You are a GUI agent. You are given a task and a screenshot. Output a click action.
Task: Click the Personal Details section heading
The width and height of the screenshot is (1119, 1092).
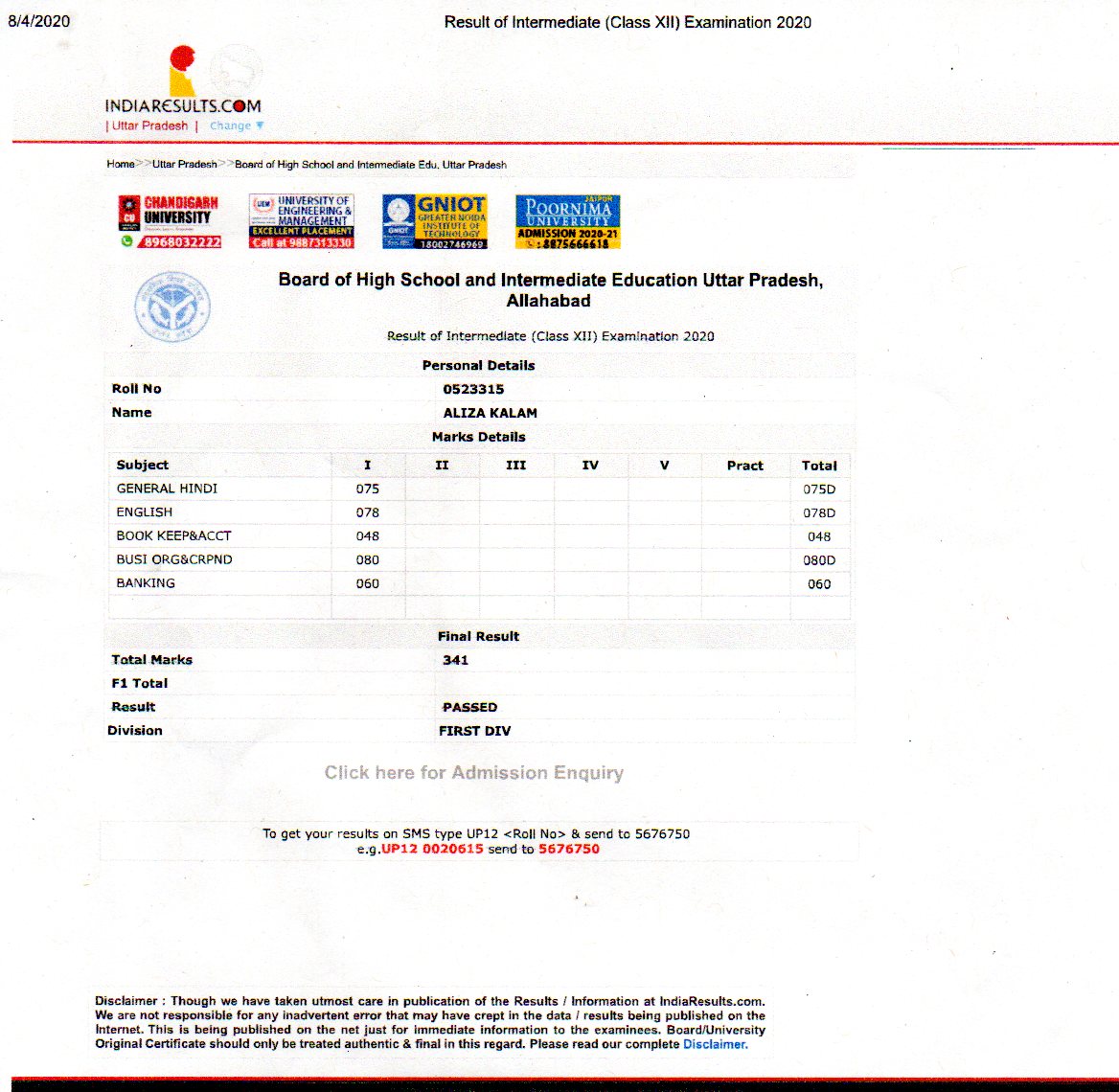[x=479, y=365]
